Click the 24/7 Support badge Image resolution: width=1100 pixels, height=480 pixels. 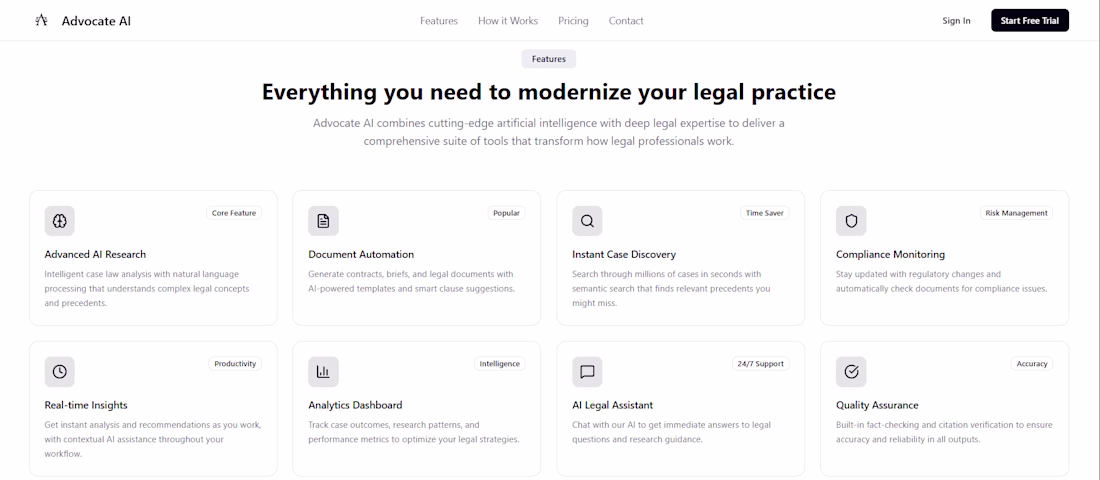[x=761, y=364]
